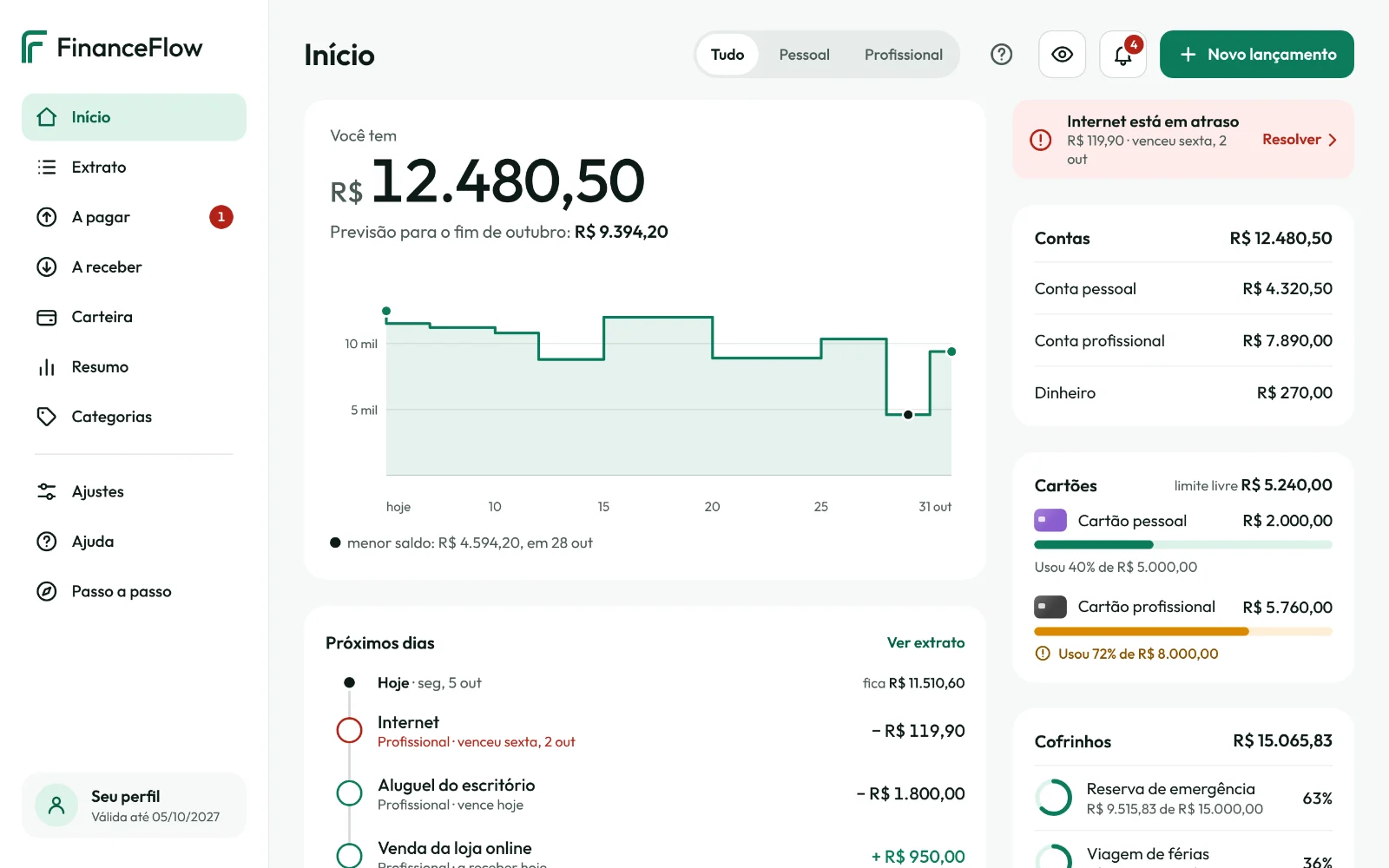Go to the Categorias menu item
Screen dimensions: 1389x868
pyautogui.click(x=134, y=417)
